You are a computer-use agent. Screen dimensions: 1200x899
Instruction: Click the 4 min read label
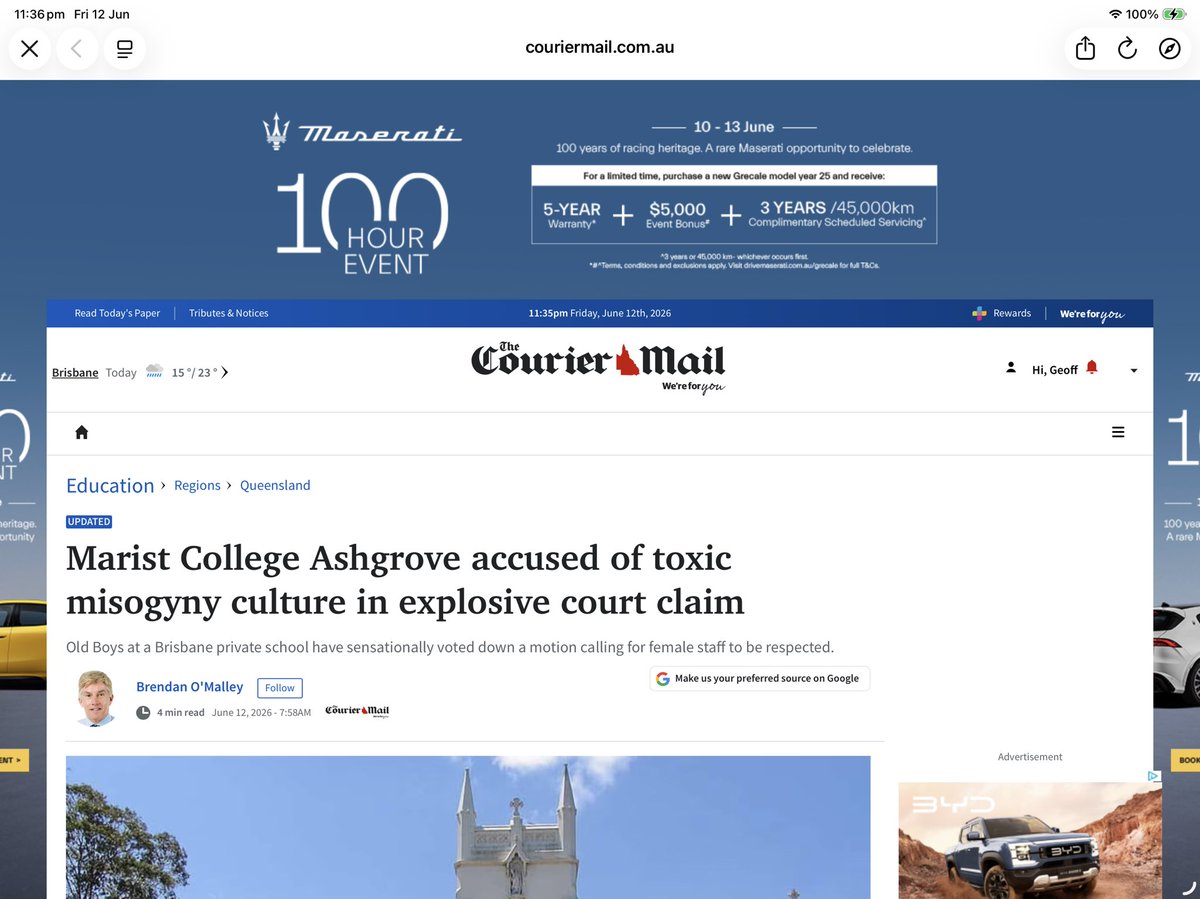(x=180, y=712)
